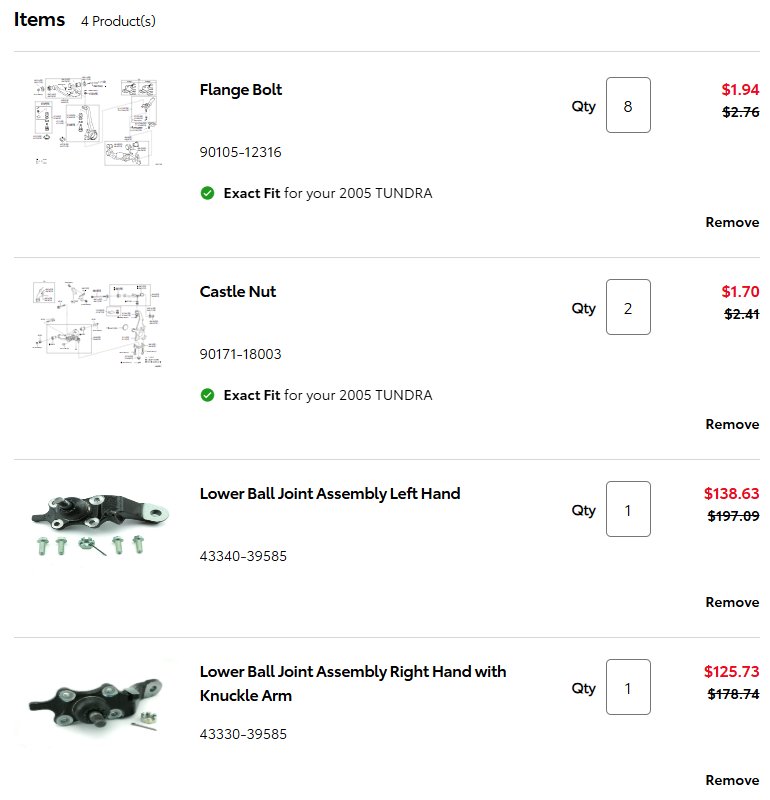
Task: Edit the Castle Nut quantity field
Action: click(628, 307)
